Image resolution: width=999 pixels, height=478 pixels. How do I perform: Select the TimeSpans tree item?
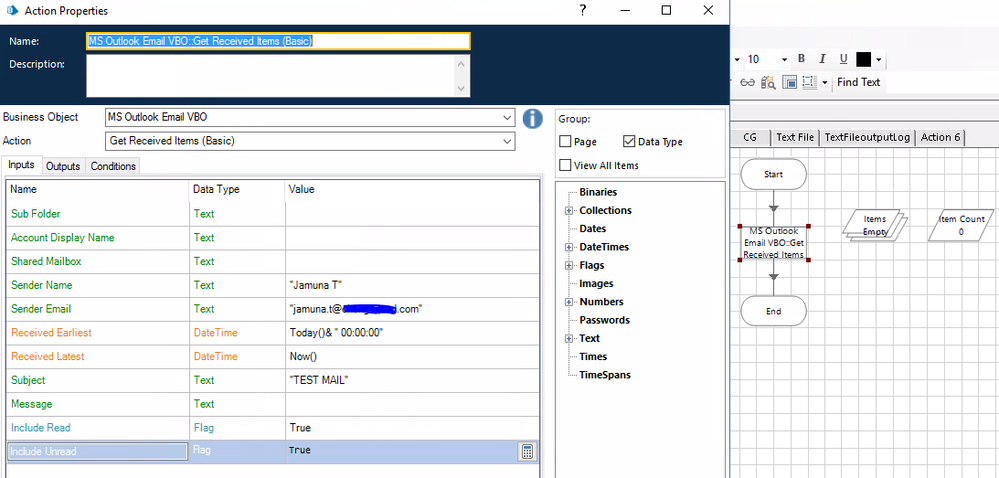pyautogui.click(x=604, y=375)
